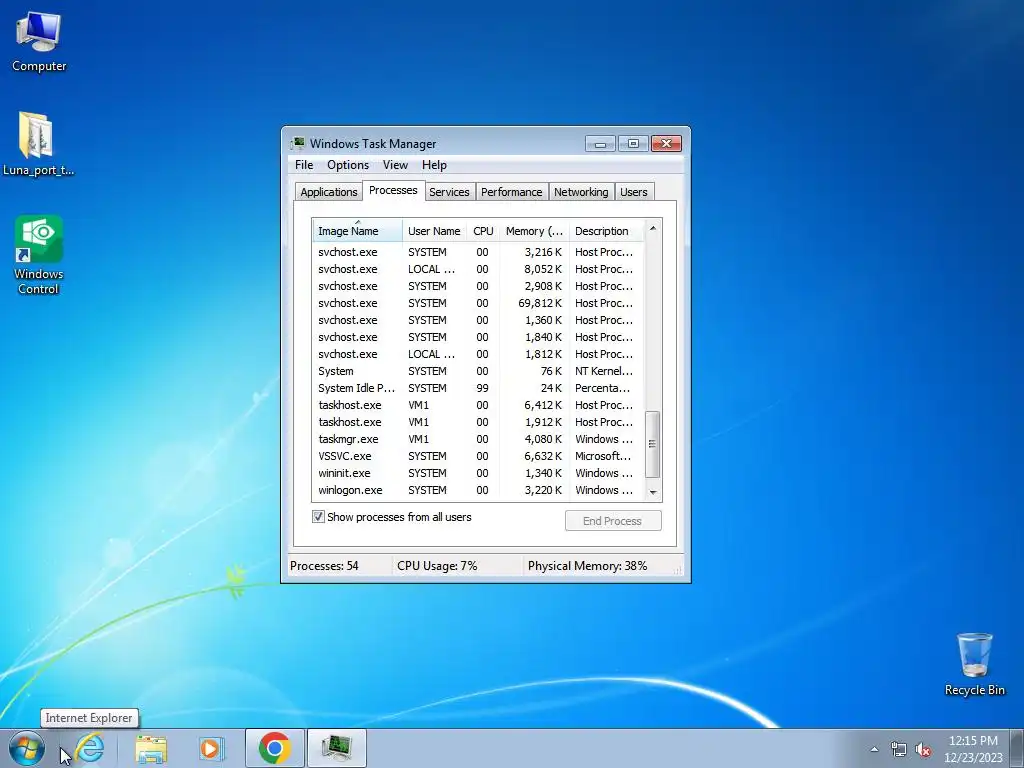This screenshot has width=1024, height=768.
Task: Select svchost.exe using 69,812 K memory
Action: (477, 303)
